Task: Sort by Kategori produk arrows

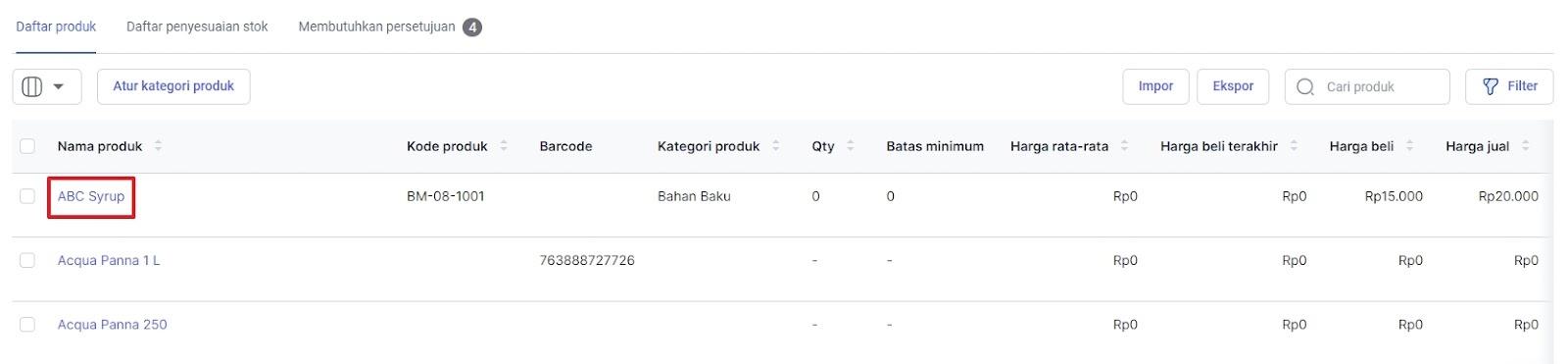Action: pos(776,145)
